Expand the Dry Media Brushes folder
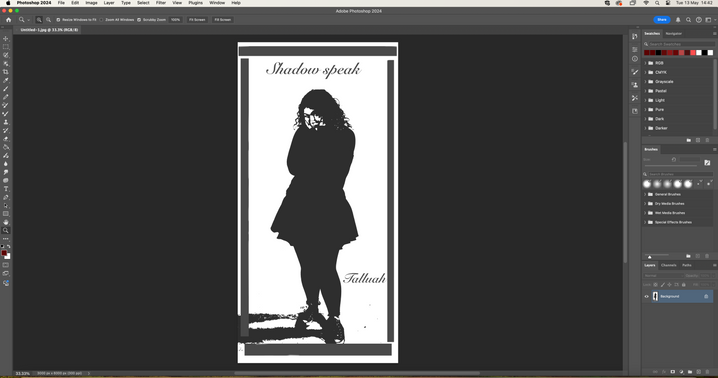Image resolution: width=718 pixels, height=378 pixels. (x=646, y=203)
